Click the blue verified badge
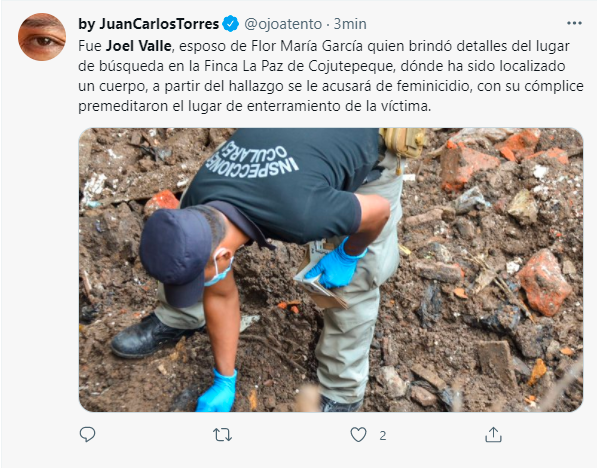This screenshot has height=468, width=597. (x=230, y=24)
